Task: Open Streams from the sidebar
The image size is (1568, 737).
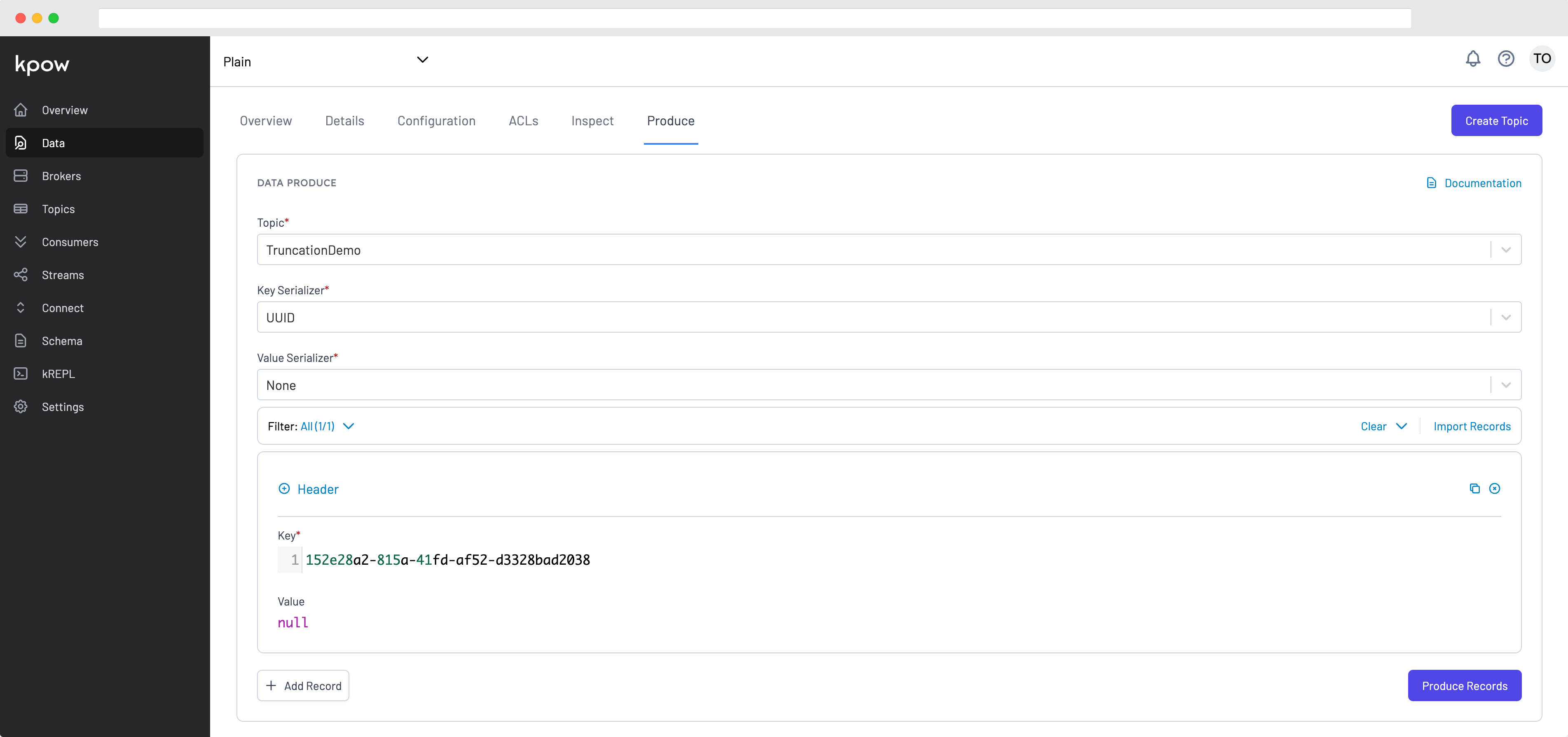Action: (63, 275)
